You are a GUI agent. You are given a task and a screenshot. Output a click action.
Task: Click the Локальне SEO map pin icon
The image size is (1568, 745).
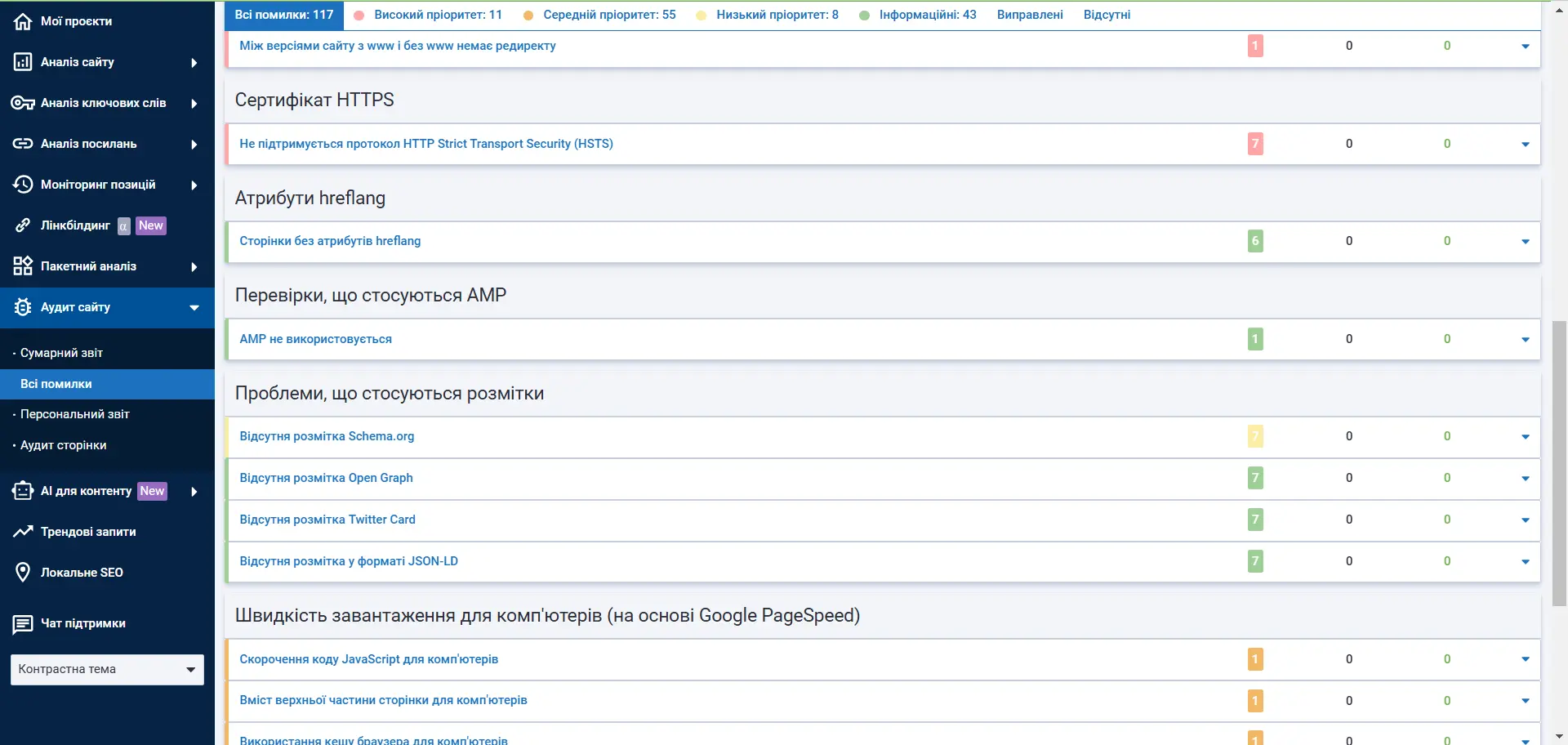point(23,573)
